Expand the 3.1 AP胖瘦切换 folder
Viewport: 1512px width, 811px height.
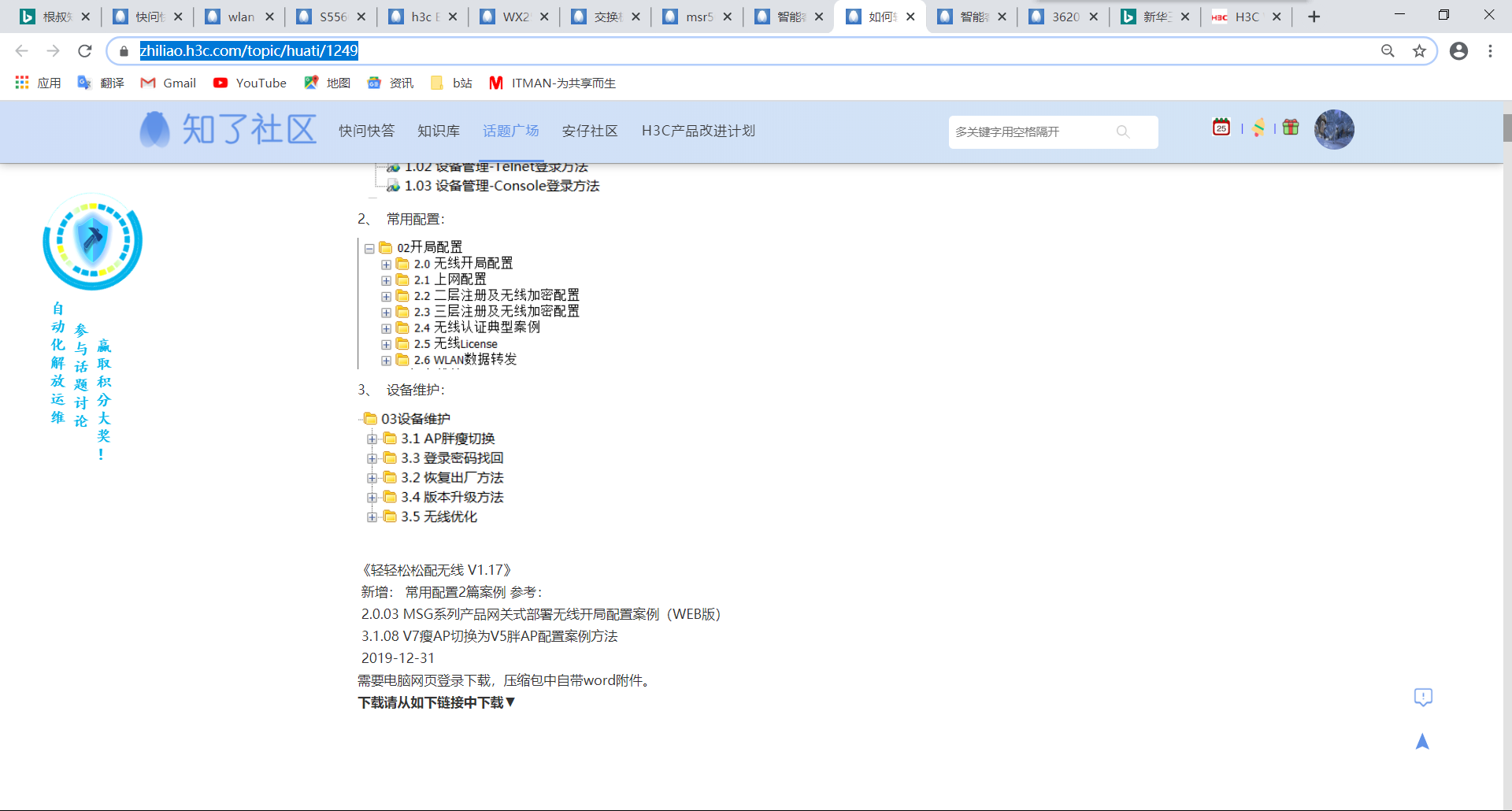click(x=372, y=439)
